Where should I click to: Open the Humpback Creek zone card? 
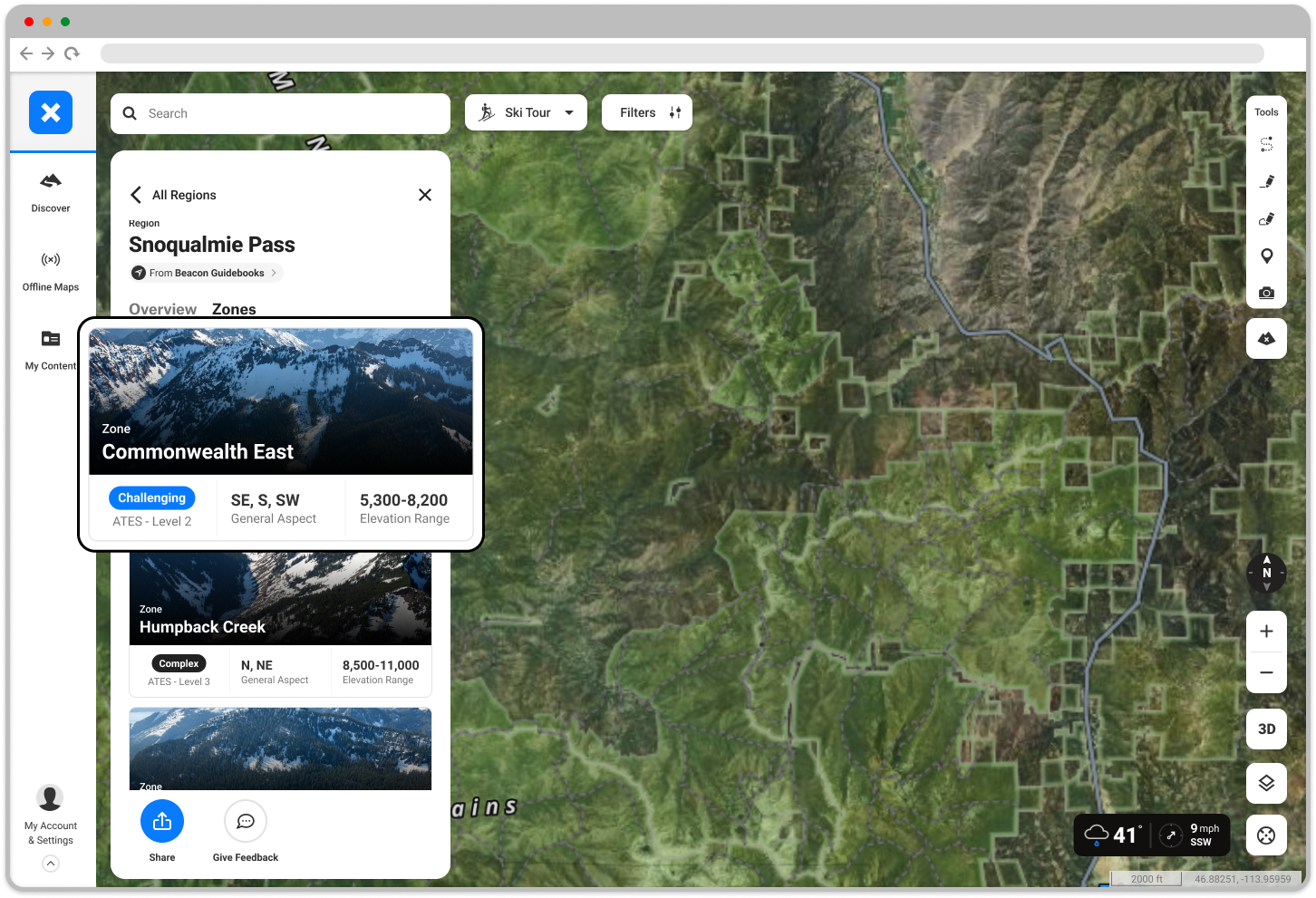[280, 623]
